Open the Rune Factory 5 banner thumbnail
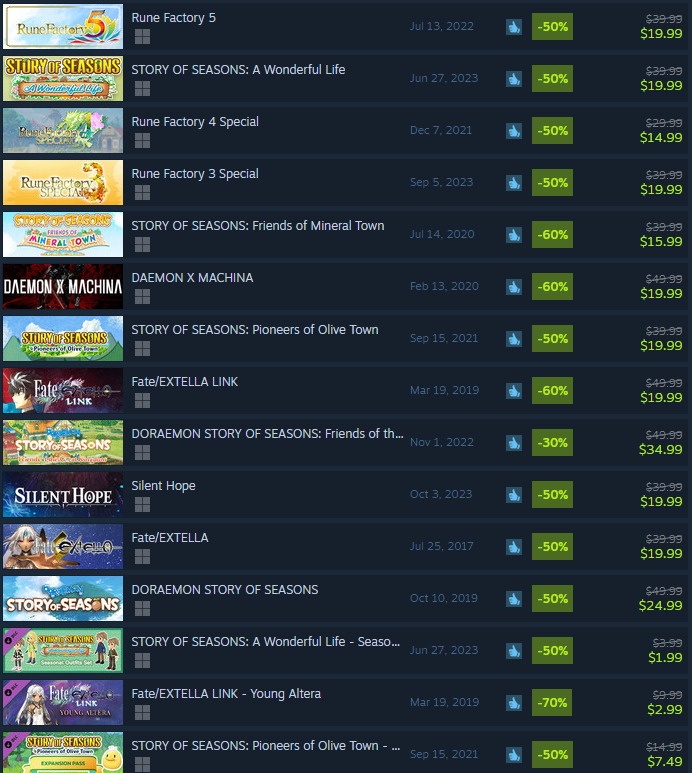The image size is (692, 773). pyautogui.click(x=63, y=27)
